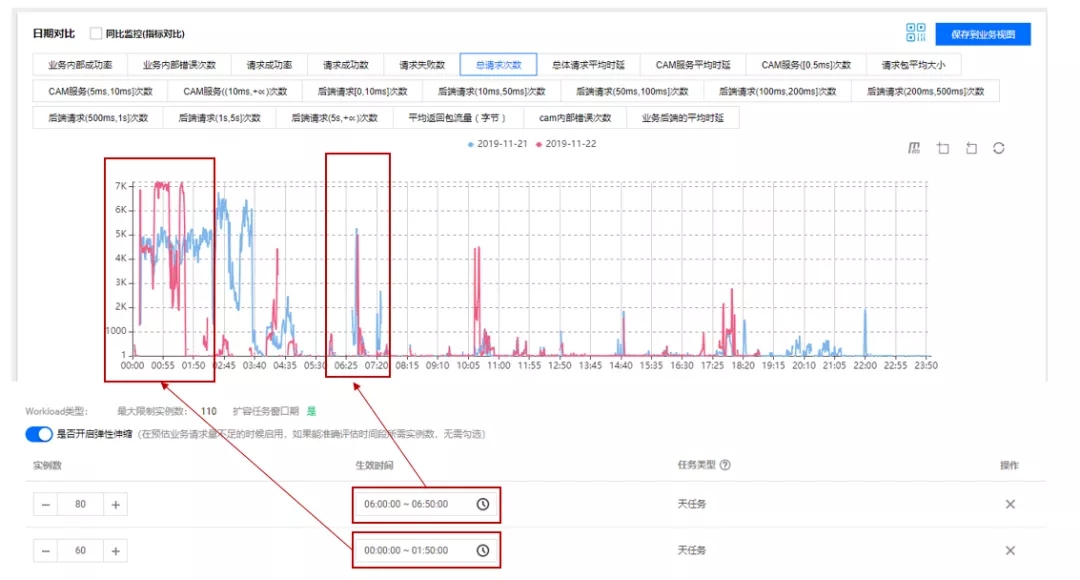
Task: Click the instance count field showing 60
Action: [81, 550]
